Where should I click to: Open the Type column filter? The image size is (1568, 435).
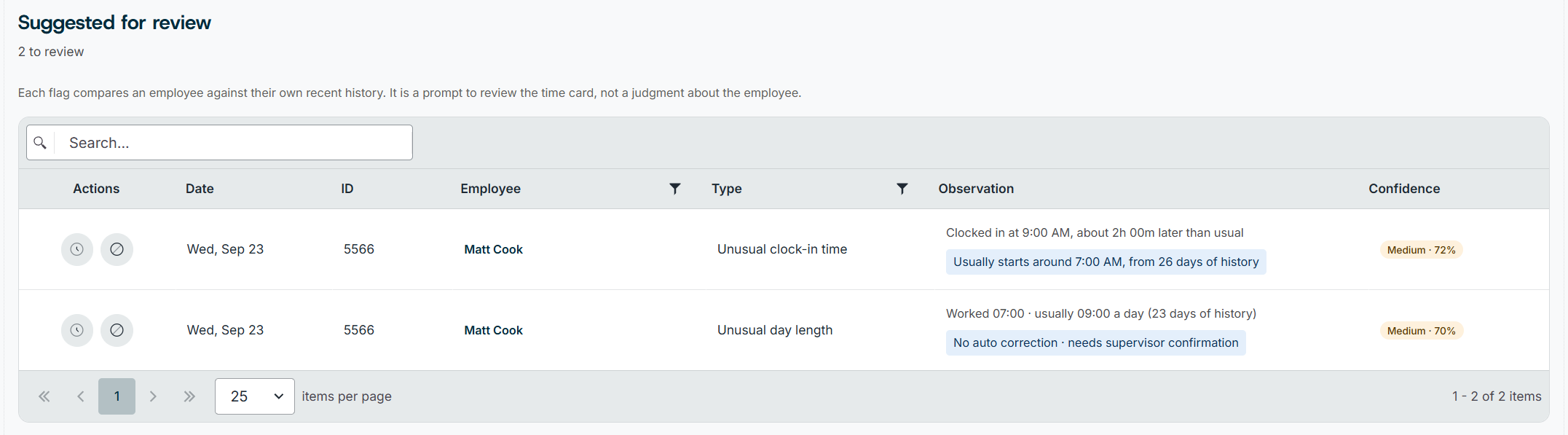902,189
